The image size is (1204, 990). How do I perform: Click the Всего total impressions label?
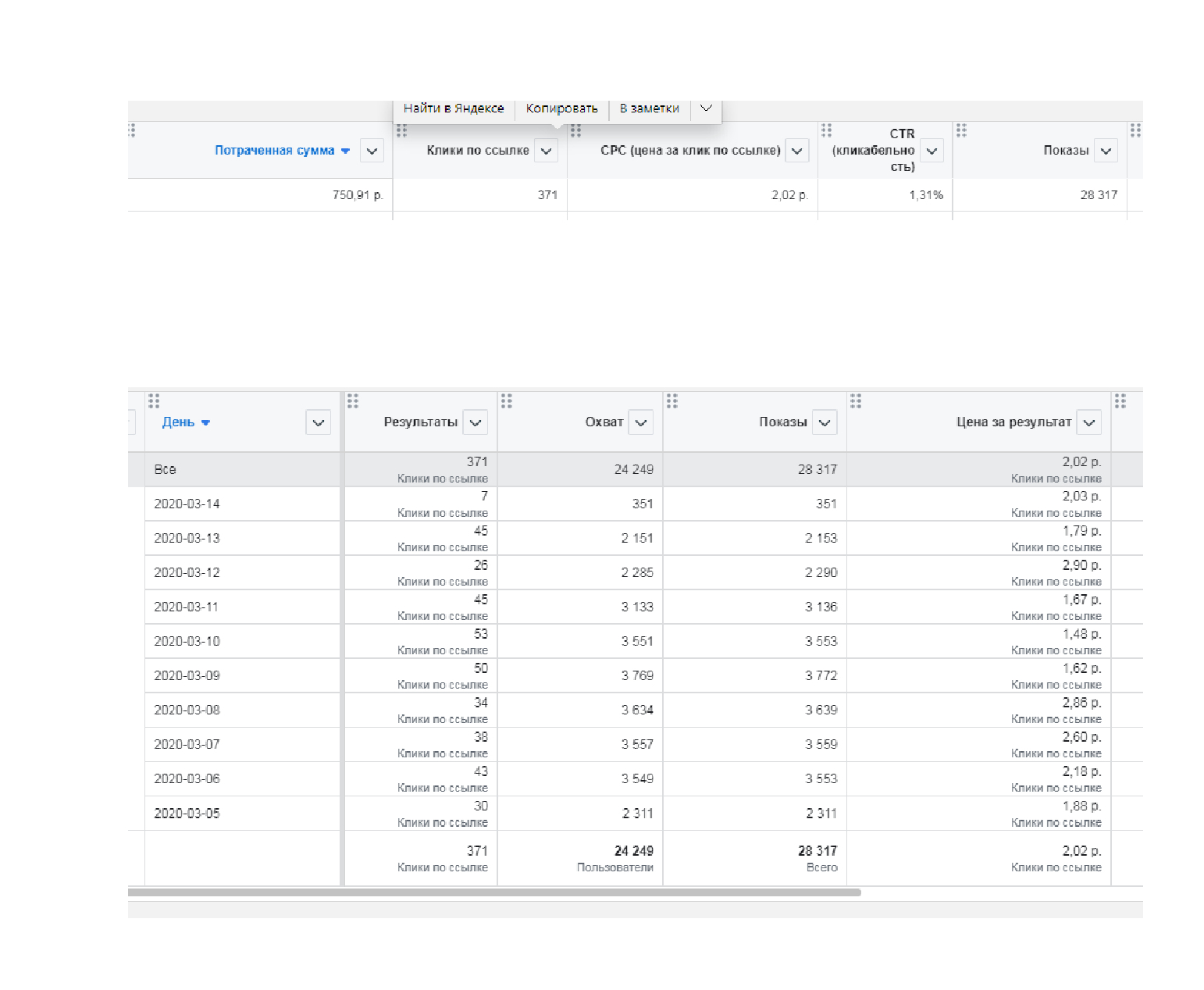coord(821,867)
